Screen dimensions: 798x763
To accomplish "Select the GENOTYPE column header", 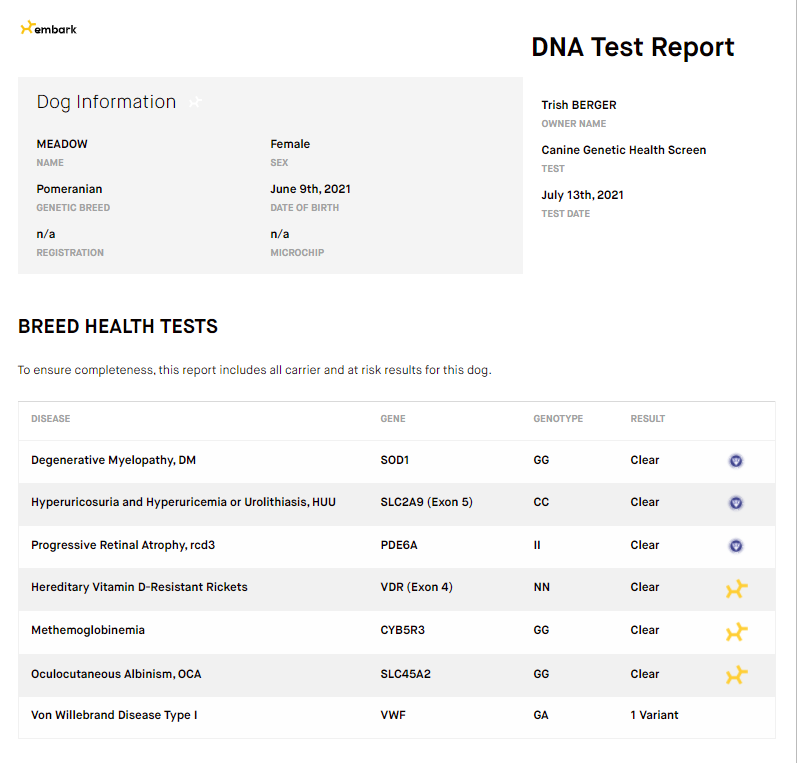I will click(558, 419).
